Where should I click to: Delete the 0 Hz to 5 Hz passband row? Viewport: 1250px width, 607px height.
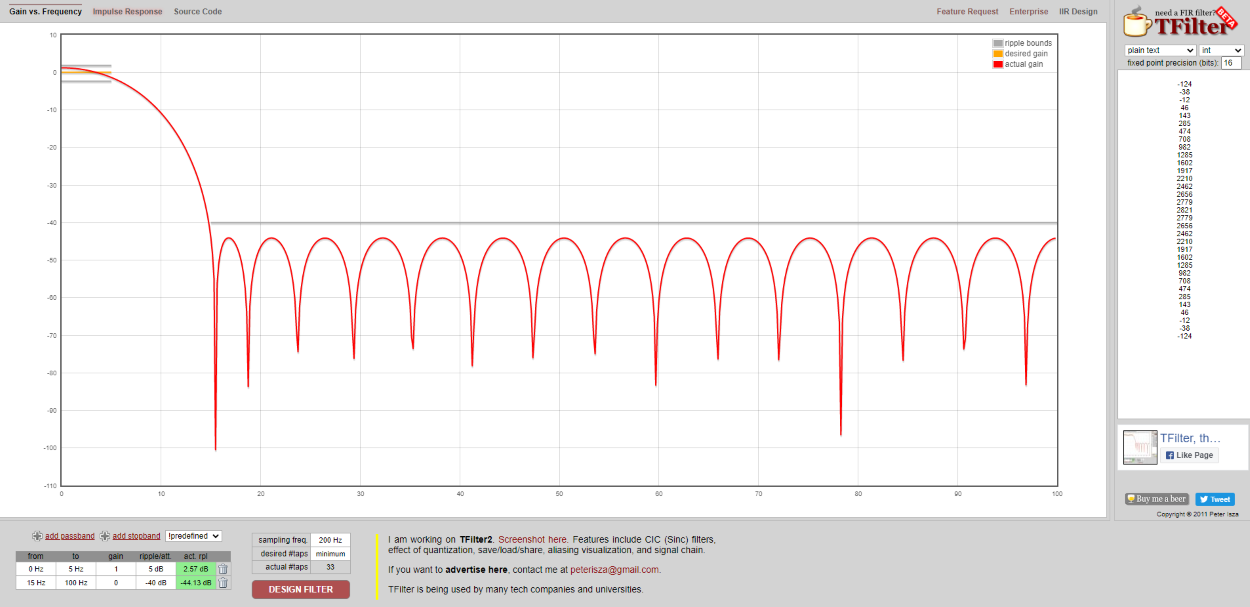pos(223,570)
